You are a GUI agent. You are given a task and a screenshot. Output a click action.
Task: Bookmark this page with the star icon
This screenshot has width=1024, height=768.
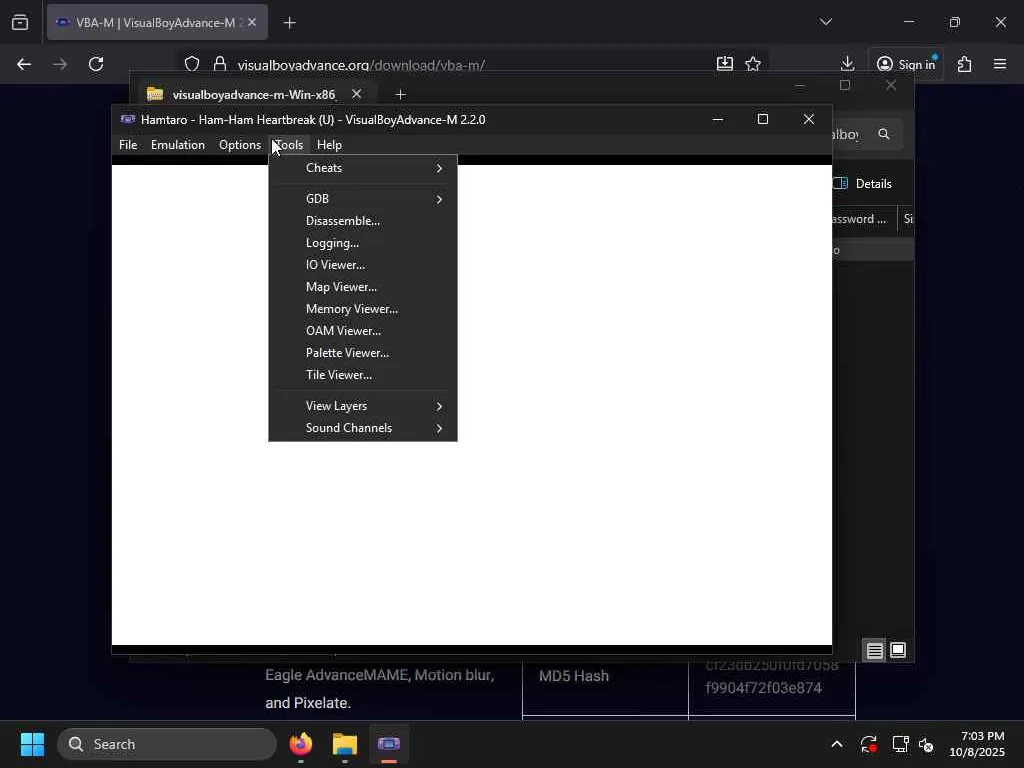coord(753,64)
